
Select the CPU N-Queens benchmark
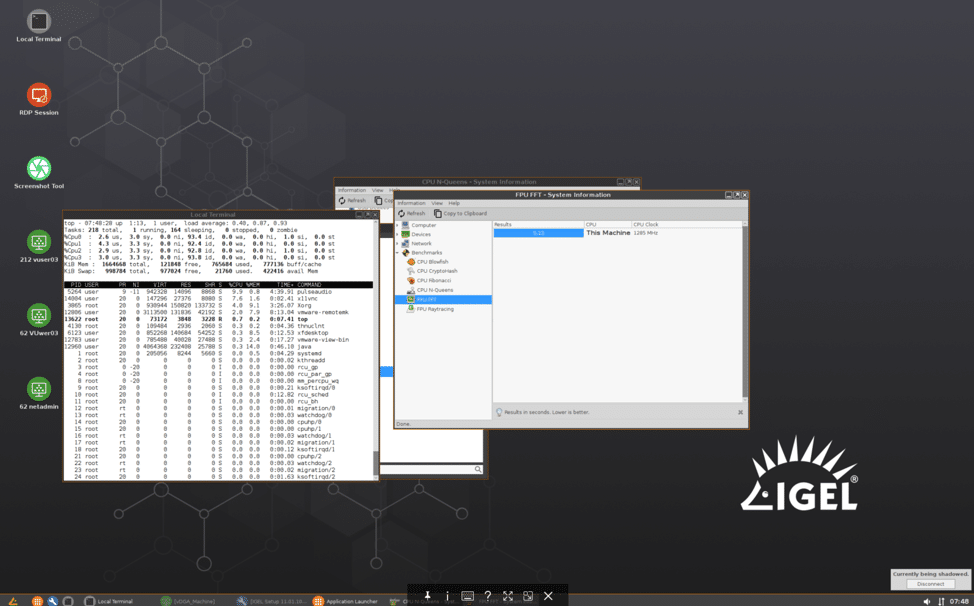click(435, 290)
